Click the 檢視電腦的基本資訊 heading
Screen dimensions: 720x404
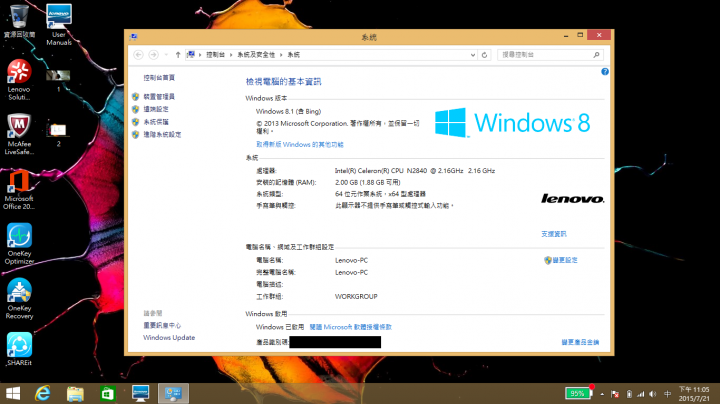pyautogui.click(x=283, y=82)
